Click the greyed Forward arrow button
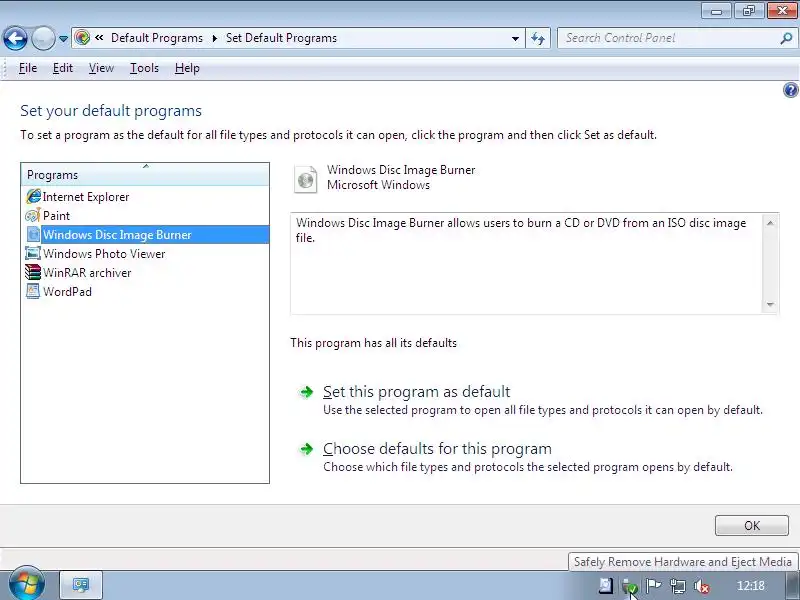 click(x=43, y=38)
